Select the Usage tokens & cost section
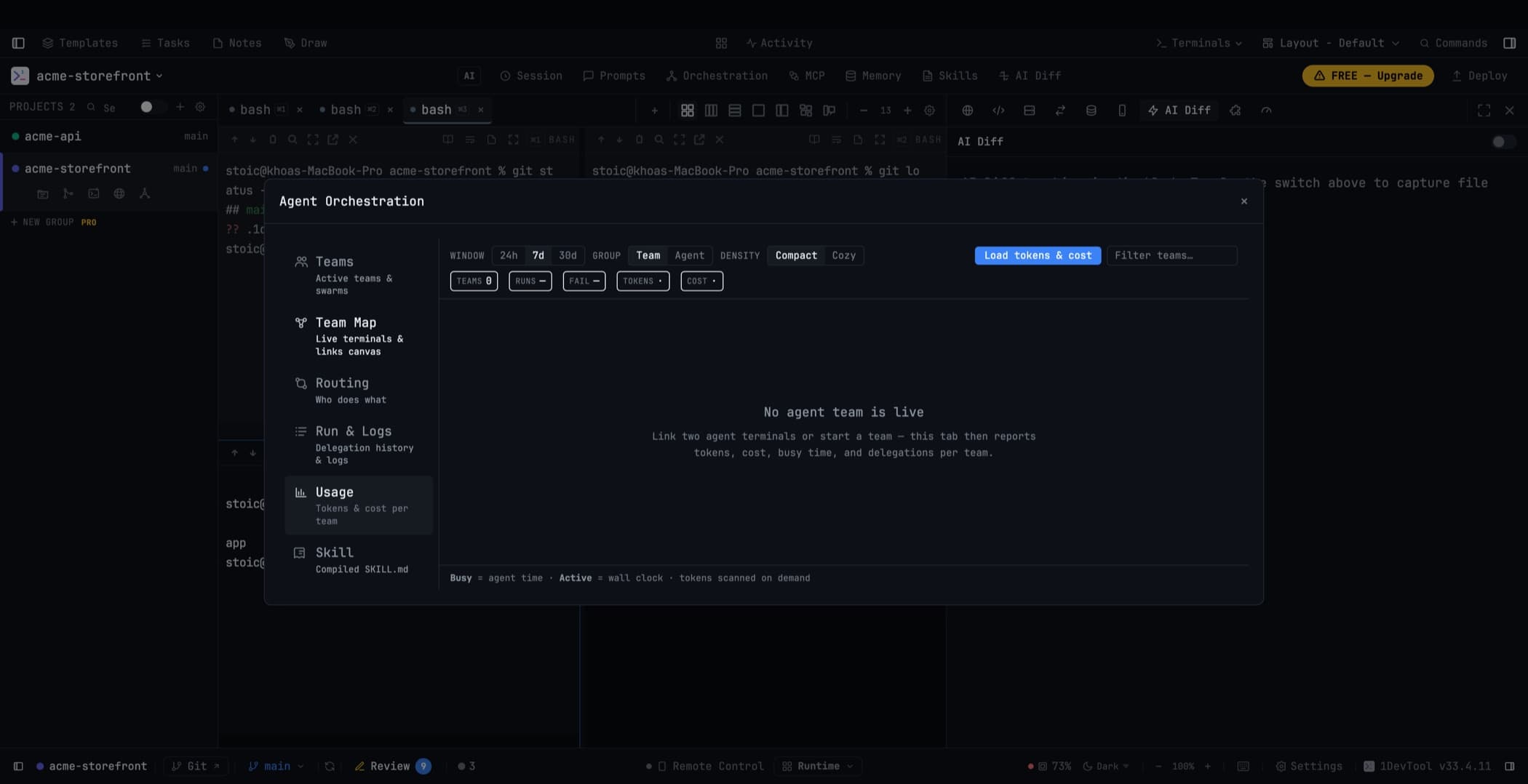The image size is (1528, 784). 359,505
